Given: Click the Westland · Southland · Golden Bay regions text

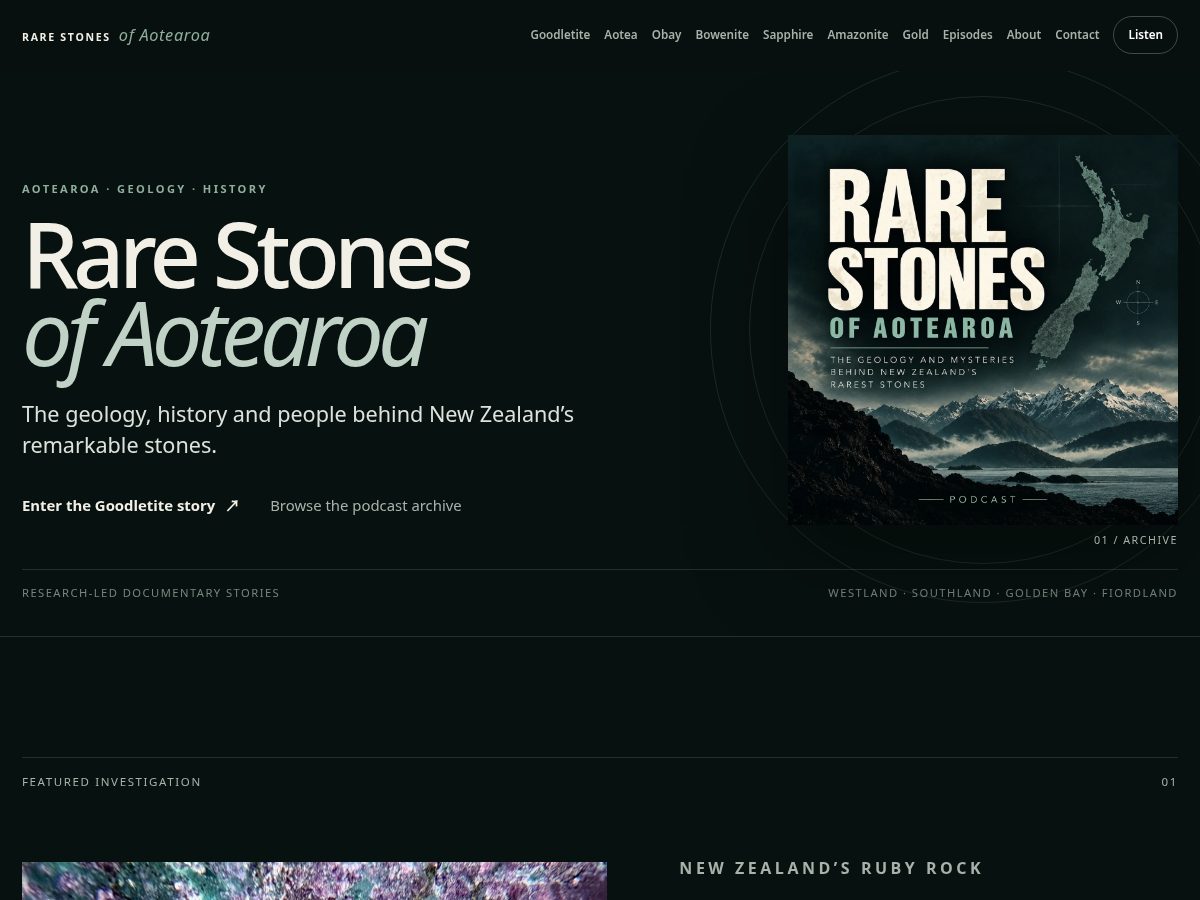Looking at the screenshot, I should (1002, 593).
